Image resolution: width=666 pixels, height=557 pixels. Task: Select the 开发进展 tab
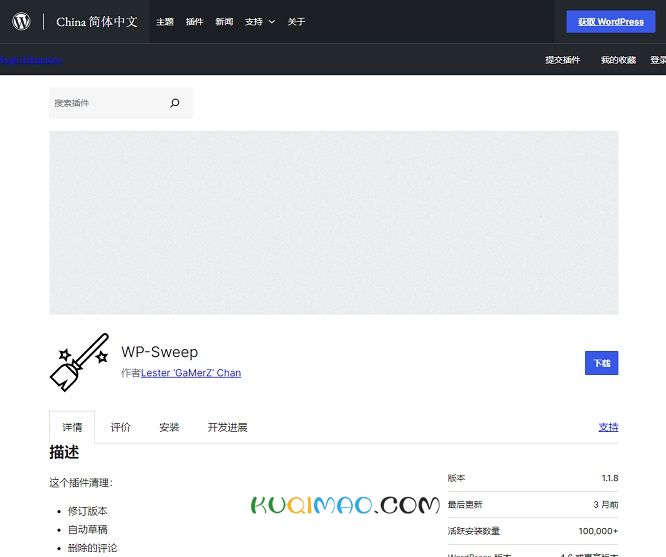(x=227, y=427)
